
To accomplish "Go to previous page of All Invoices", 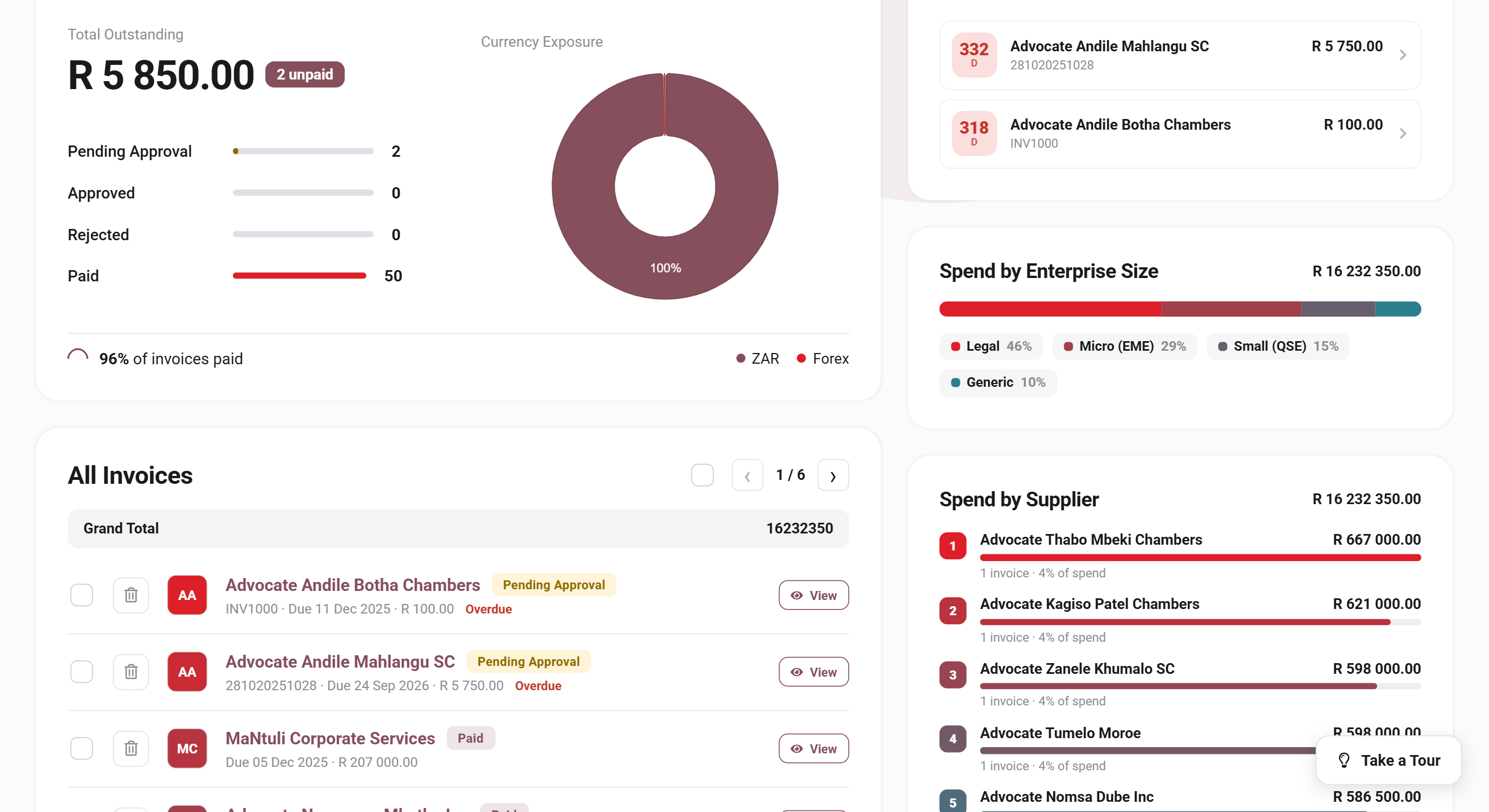I will pyautogui.click(x=747, y=475).
